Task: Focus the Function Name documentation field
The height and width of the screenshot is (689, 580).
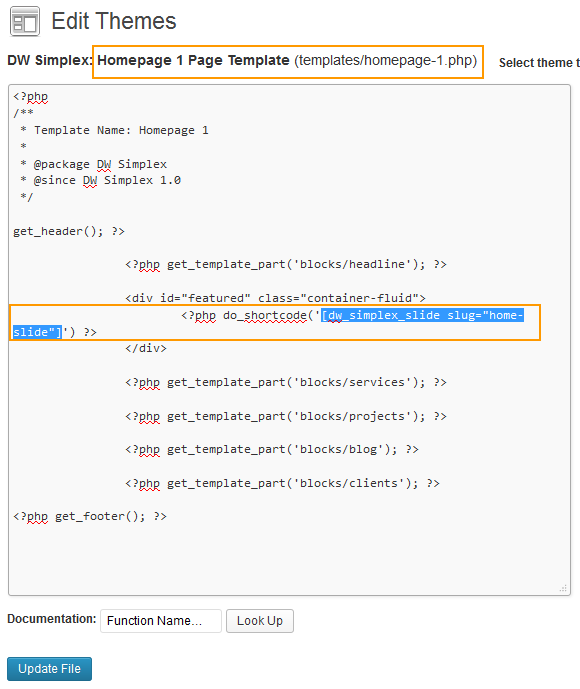Action: pos(161,620)
